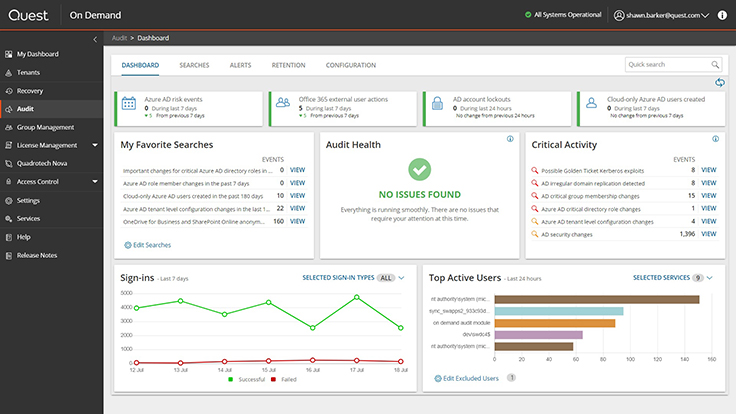Click the Azure AD risk events calendar icon
Screen dimensions: 736x414
coord(129,103)
